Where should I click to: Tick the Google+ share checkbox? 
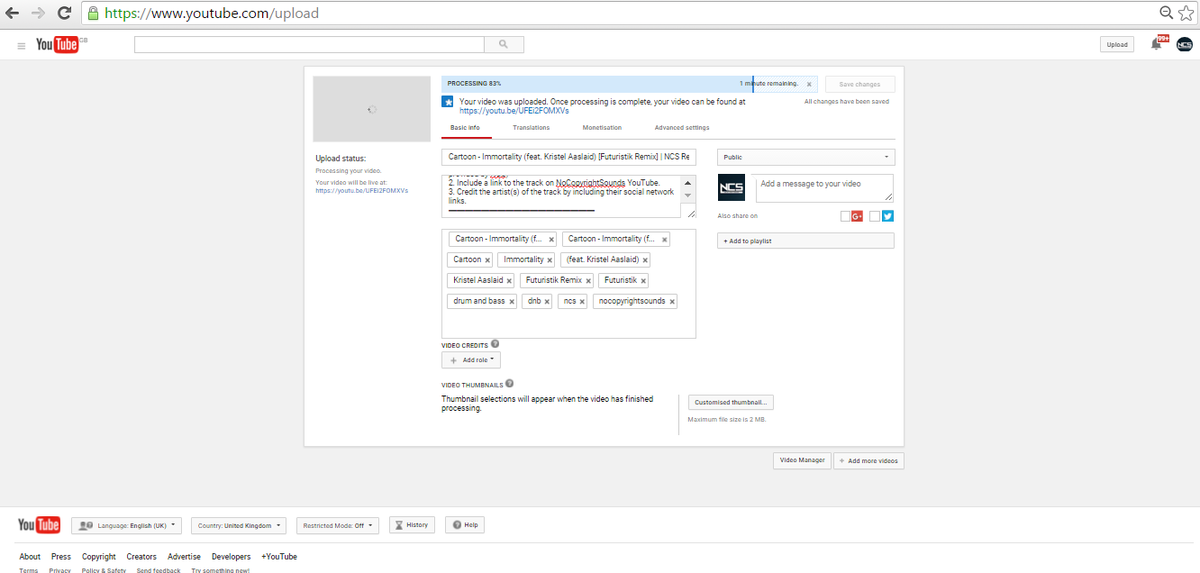pos(845,216)
